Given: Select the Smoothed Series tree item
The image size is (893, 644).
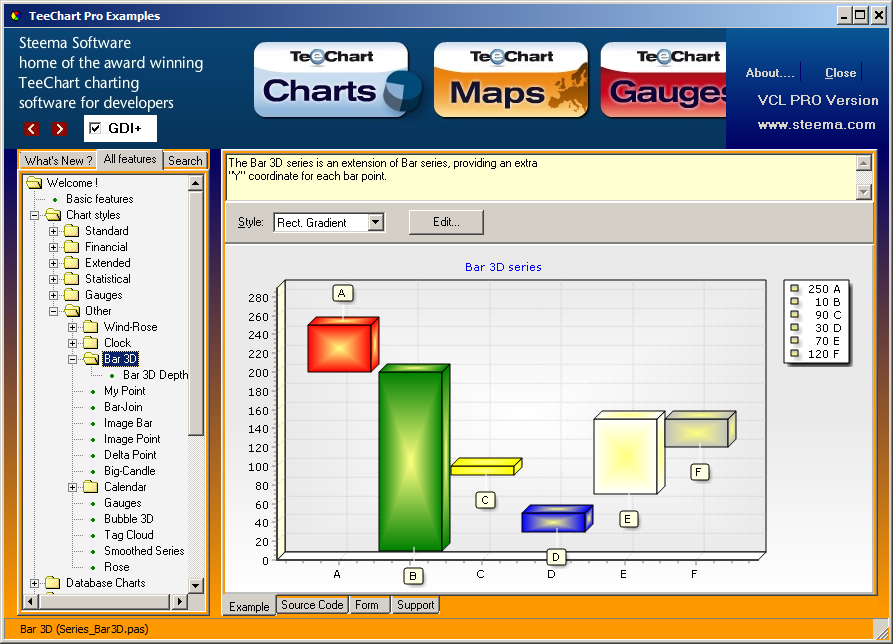Looking at the screenshot, I should pyautogui.click(x=144, y=551).
